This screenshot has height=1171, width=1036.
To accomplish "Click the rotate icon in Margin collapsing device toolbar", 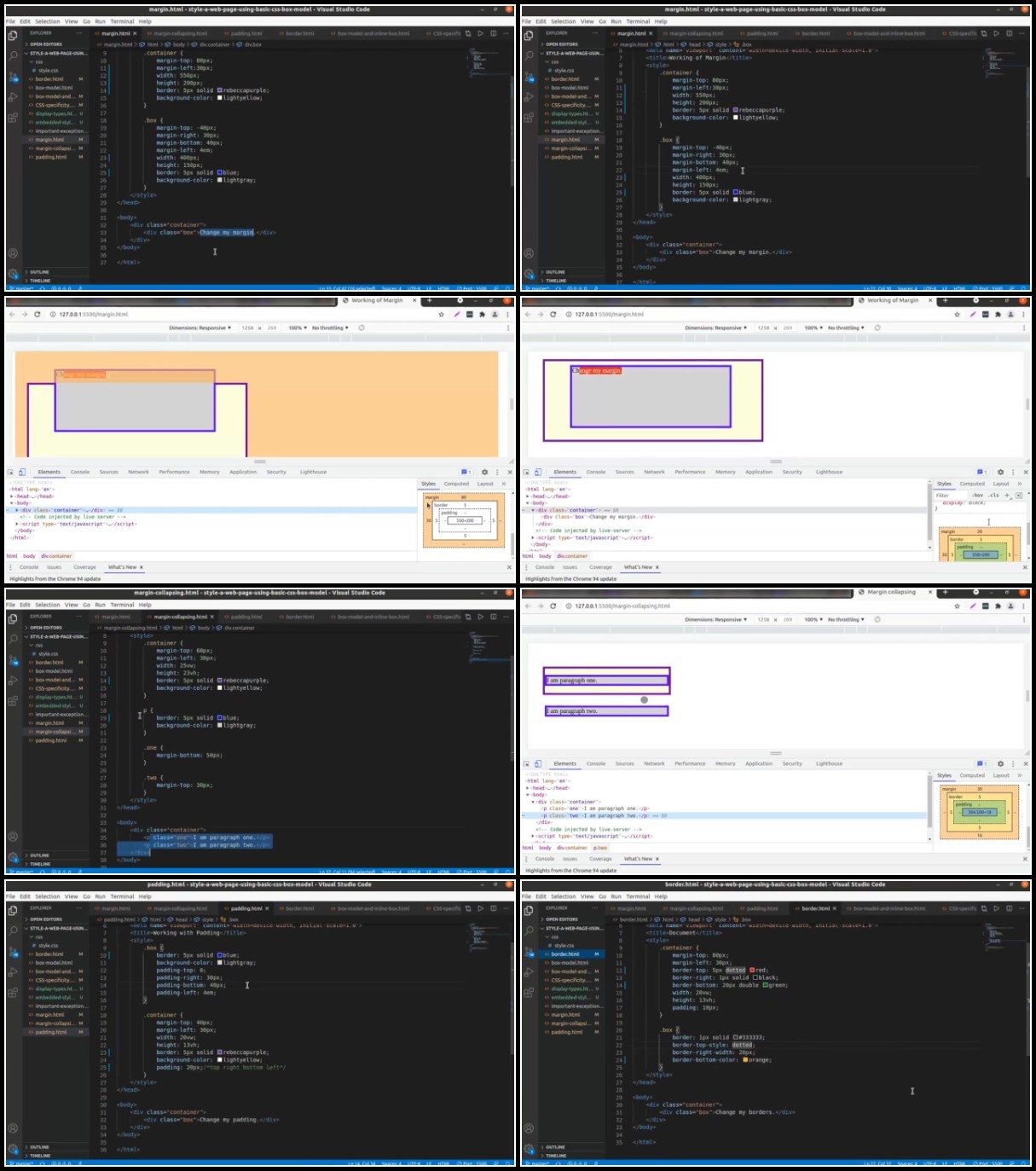I will click(877, 619).
